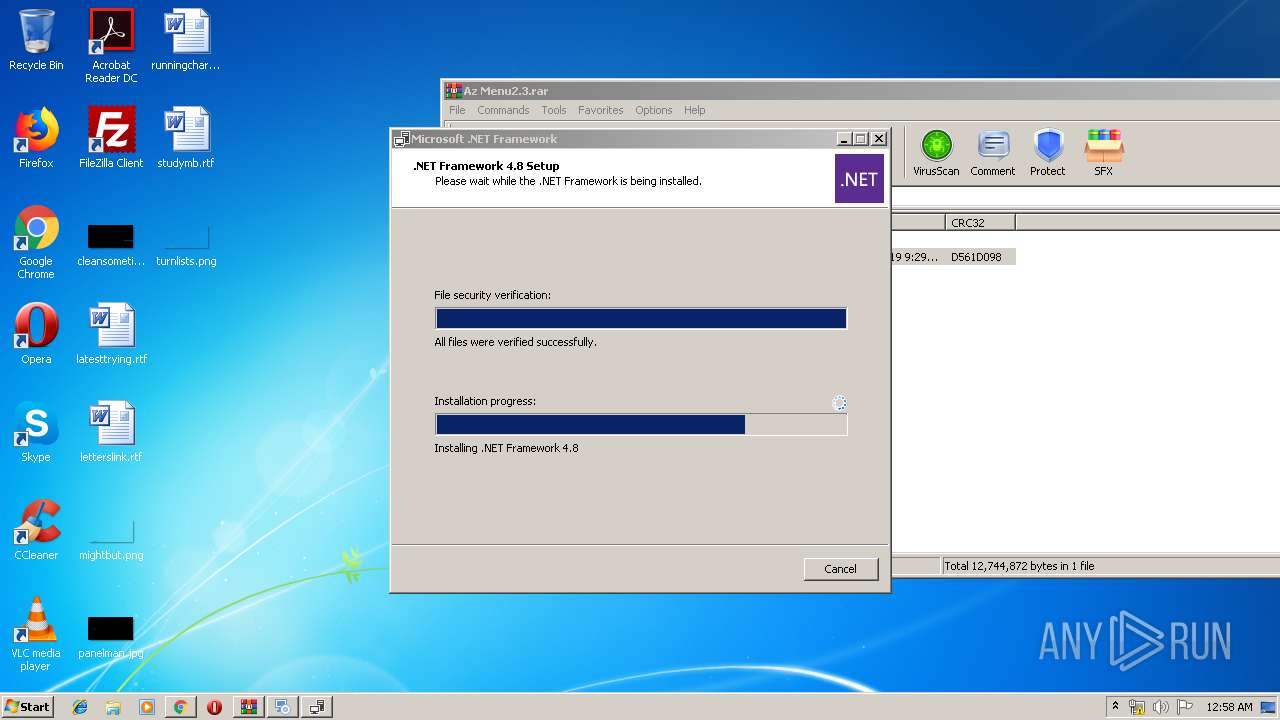Screen dimensions: 1280x720
Task: Select the studymb.rtf desktop file
Action: point(186,137)
